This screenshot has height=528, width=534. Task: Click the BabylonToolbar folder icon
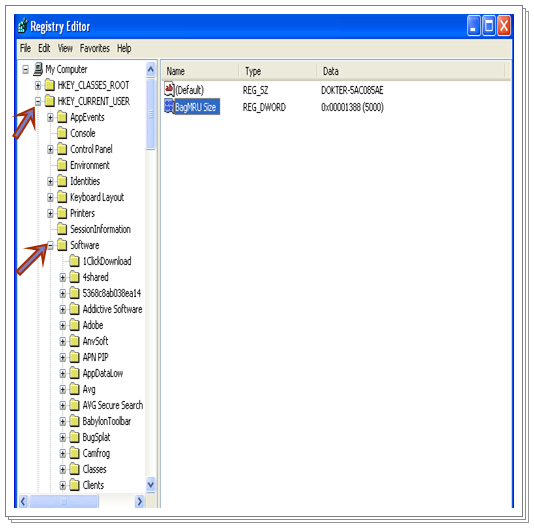(x=75, y=421)
